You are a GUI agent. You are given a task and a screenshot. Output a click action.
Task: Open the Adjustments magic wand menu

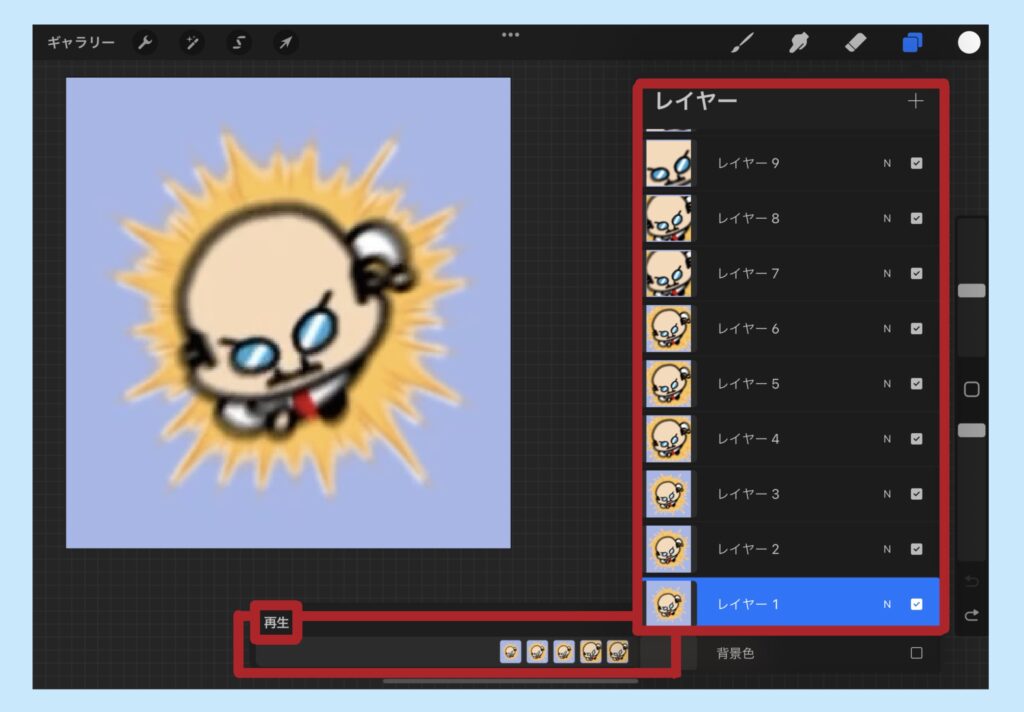tap(192, 43)
